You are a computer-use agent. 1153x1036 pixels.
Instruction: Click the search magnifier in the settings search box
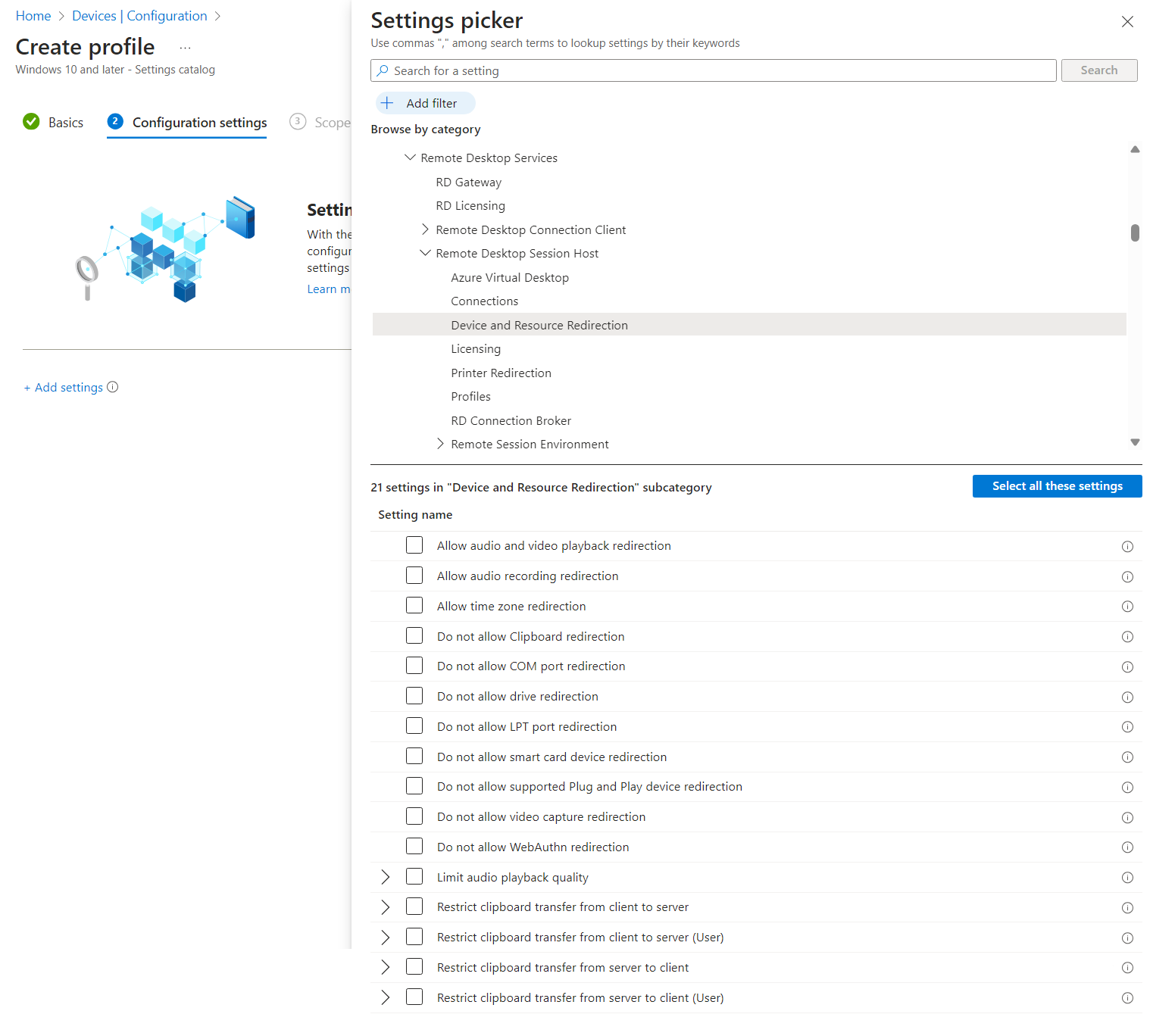coord(384,70)
